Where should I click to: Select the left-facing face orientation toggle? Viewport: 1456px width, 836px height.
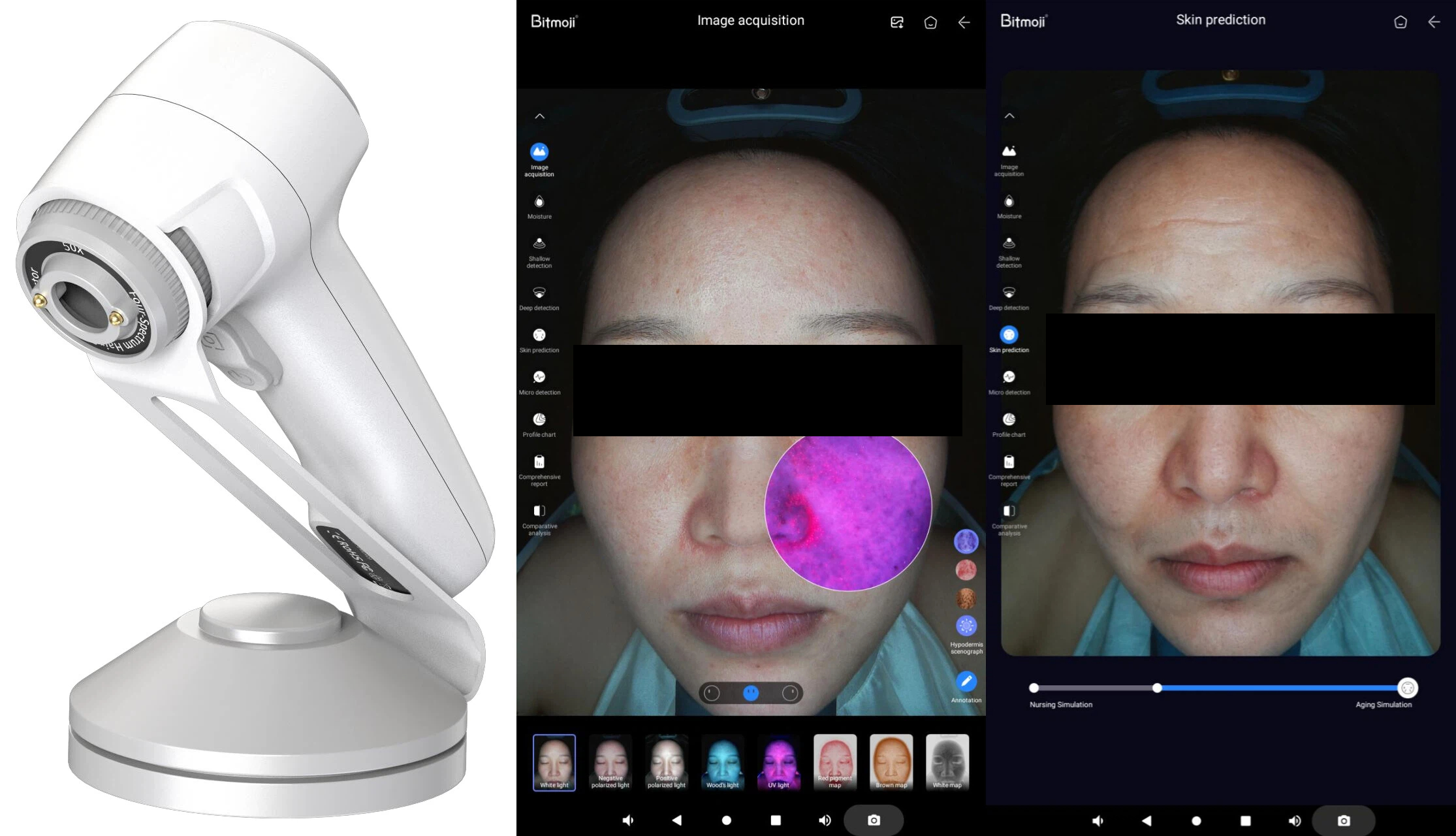[x=712, y=693]
